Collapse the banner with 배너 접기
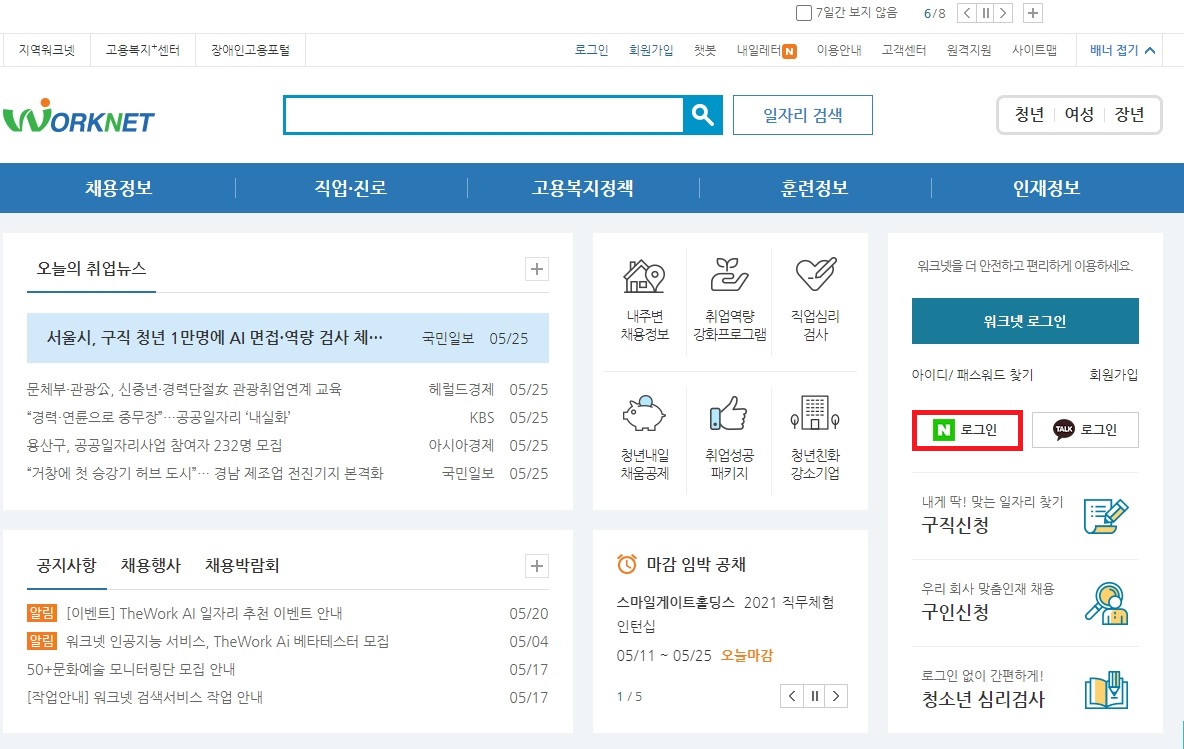 click(x=1122, y=51)
